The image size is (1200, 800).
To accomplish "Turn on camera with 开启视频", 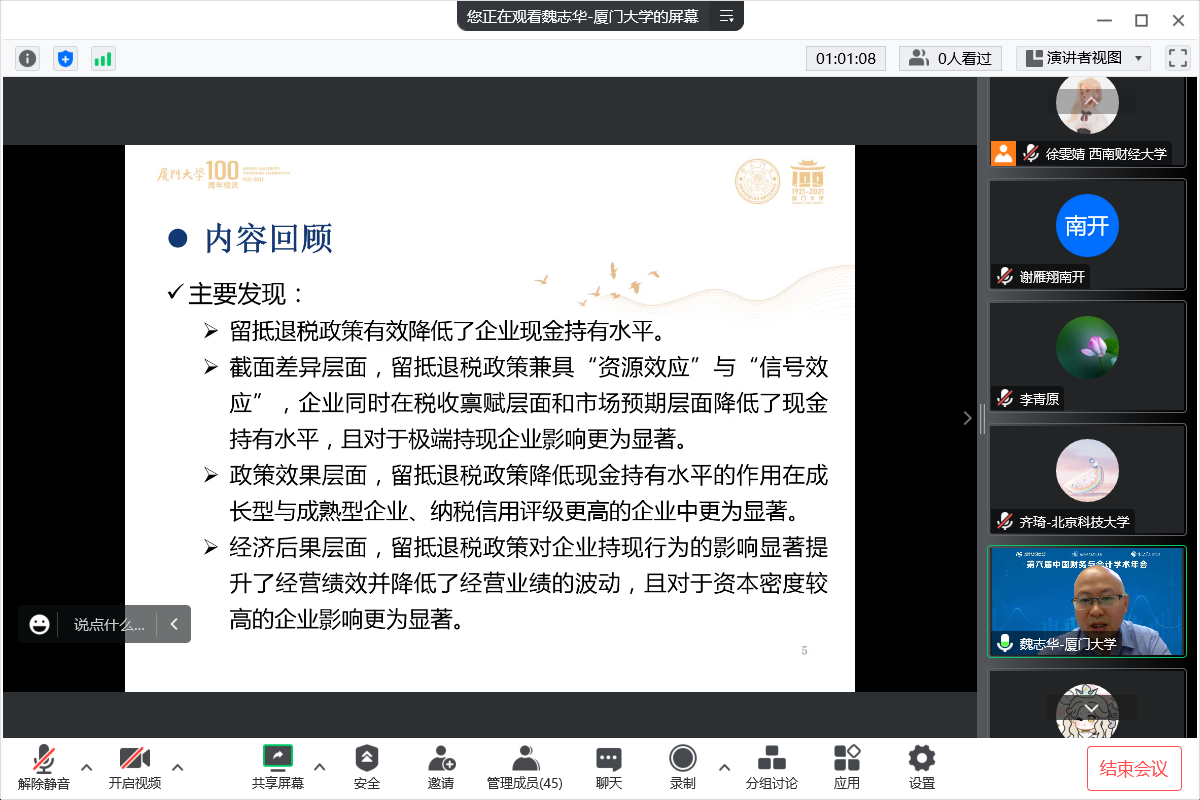I will click(x=134, y=767).
